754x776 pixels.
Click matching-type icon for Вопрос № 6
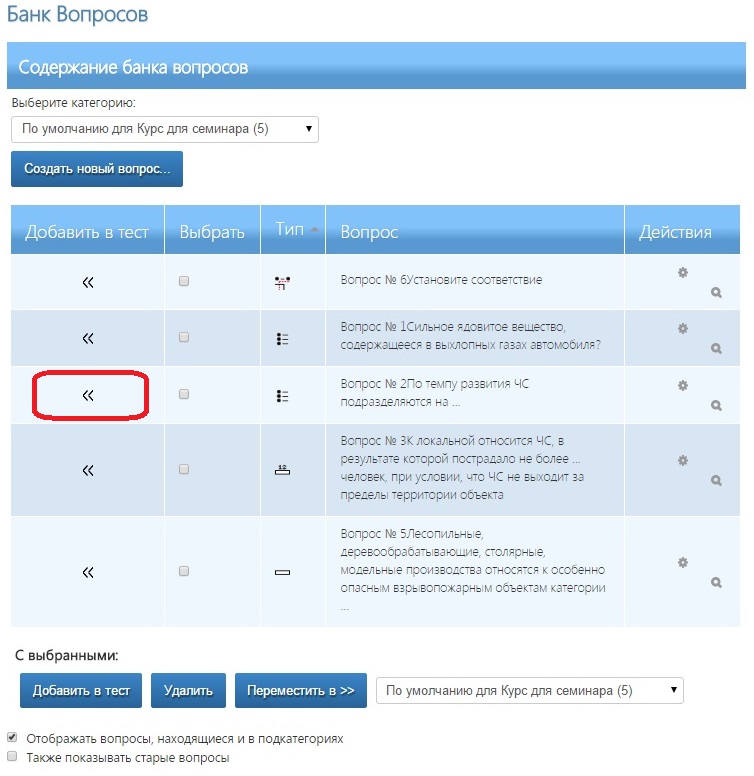(x=283, y=283)
